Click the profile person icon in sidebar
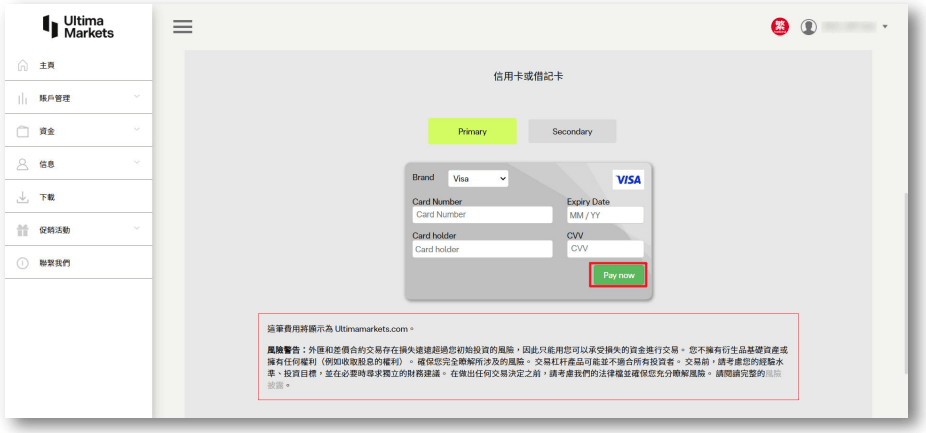Viewport: 926px width, 433px height. coord(23,164)
